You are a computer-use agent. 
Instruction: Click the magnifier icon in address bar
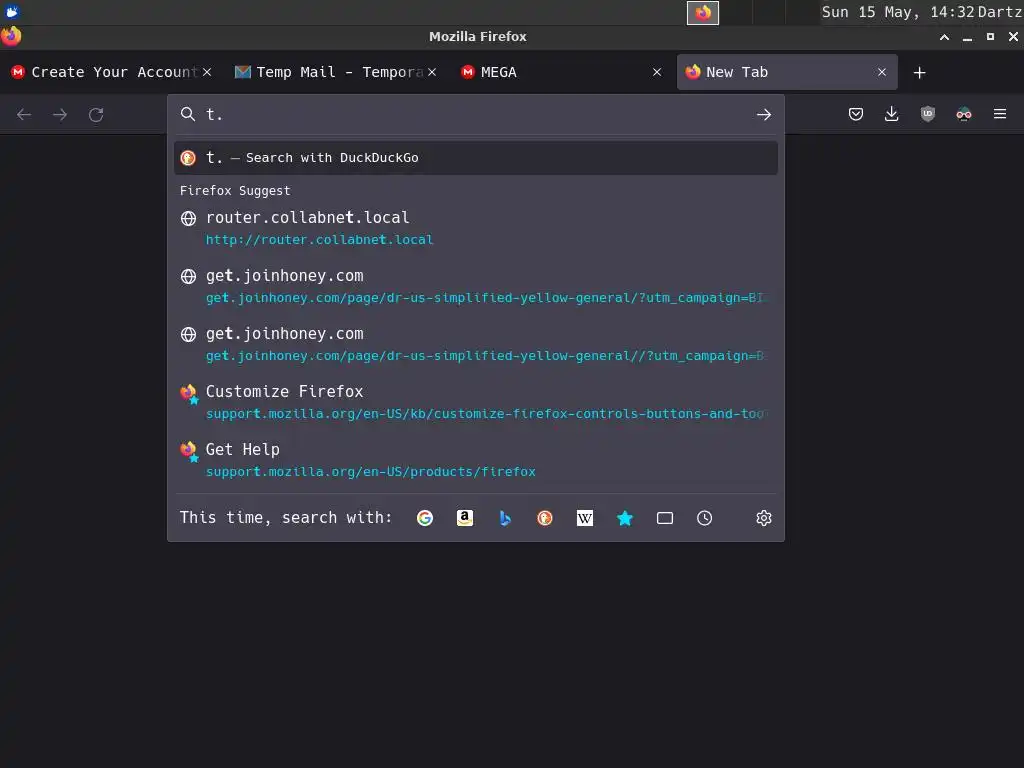click(188, 114)
